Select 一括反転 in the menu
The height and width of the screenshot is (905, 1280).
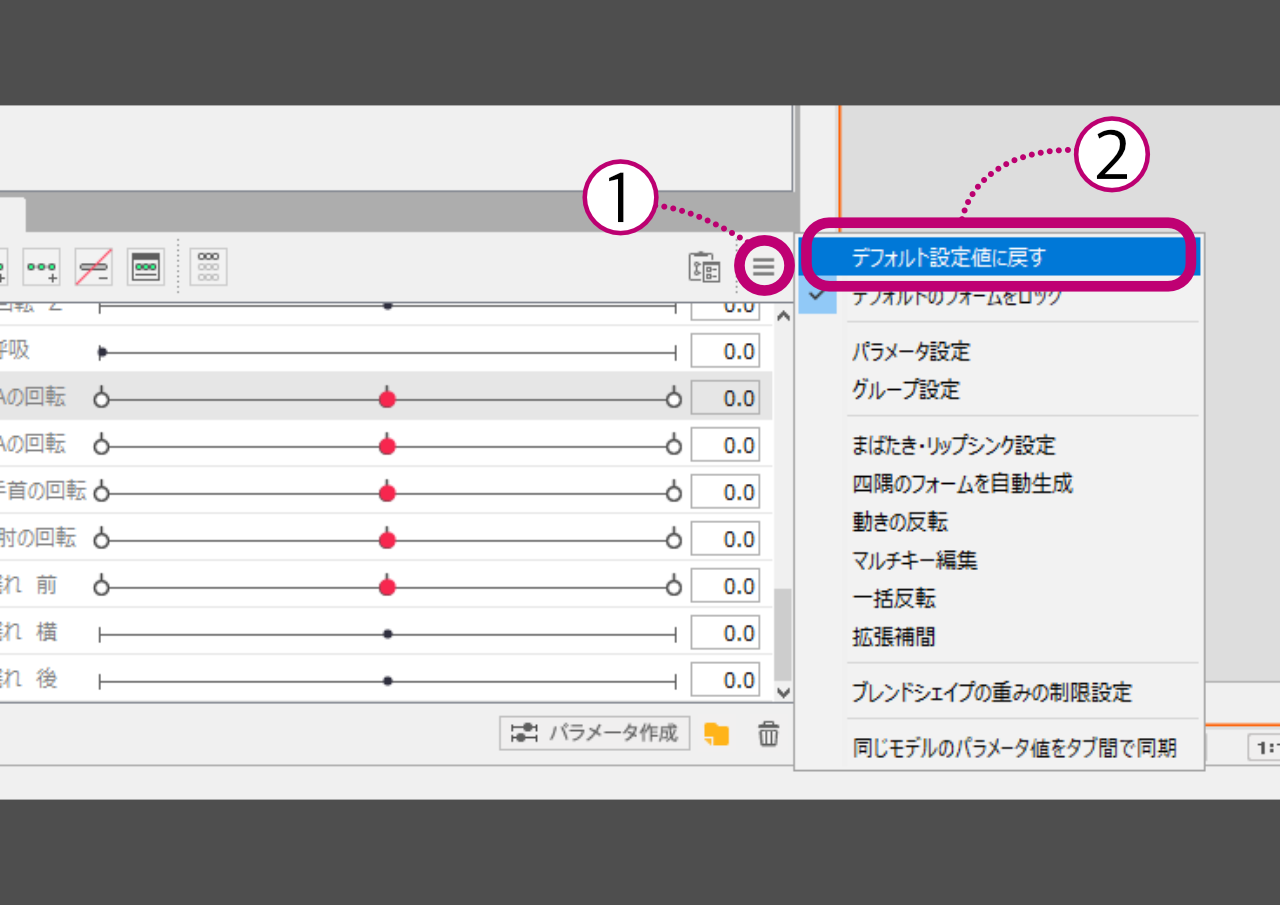tap(1000, 598)
